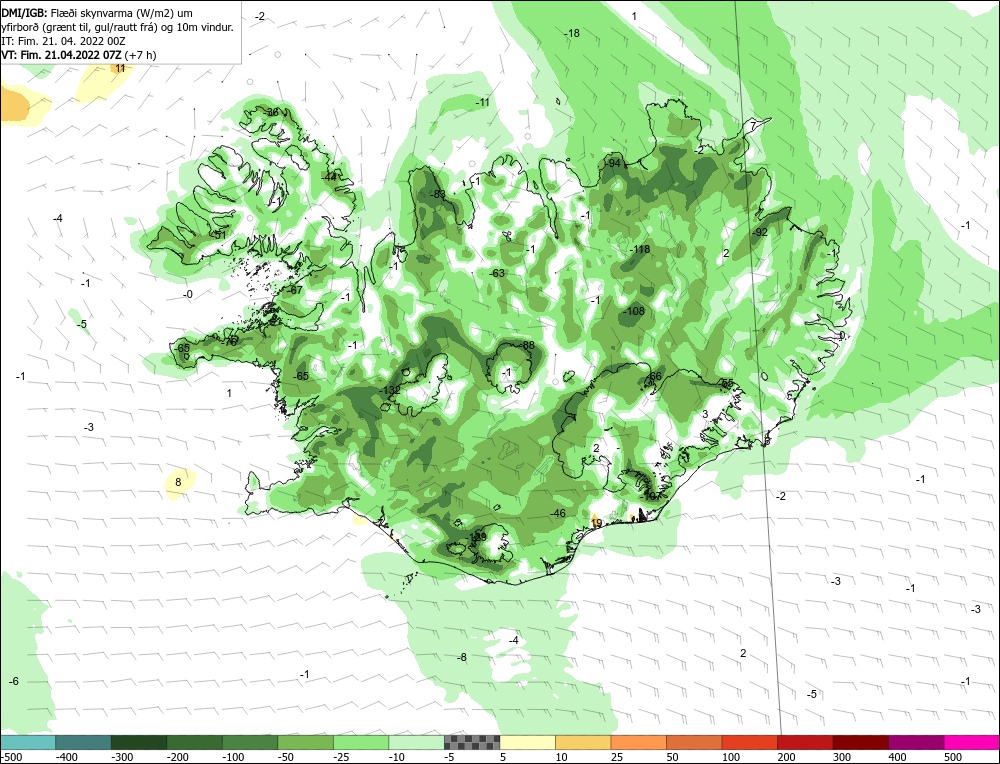
Task: Click the legend label "200"
Action: click(x=786, y=757)
